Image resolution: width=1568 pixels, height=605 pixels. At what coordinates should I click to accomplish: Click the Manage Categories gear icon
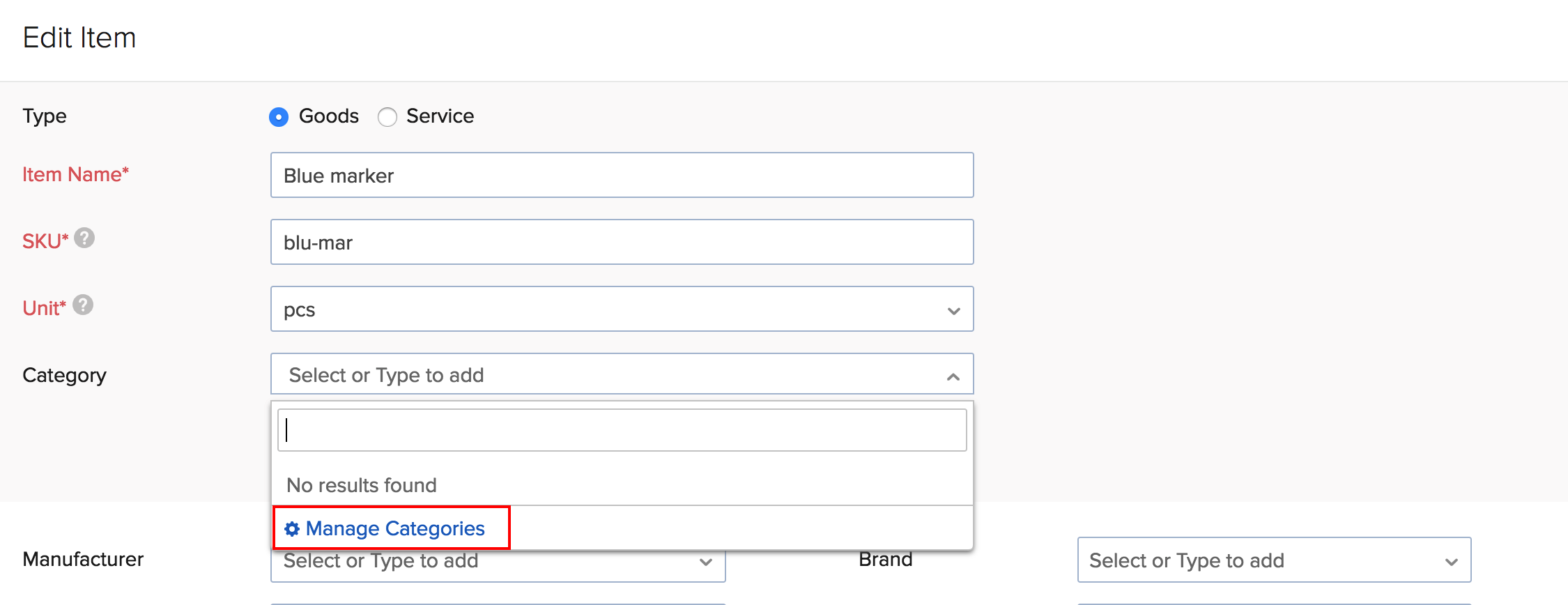tap(292, 529)
